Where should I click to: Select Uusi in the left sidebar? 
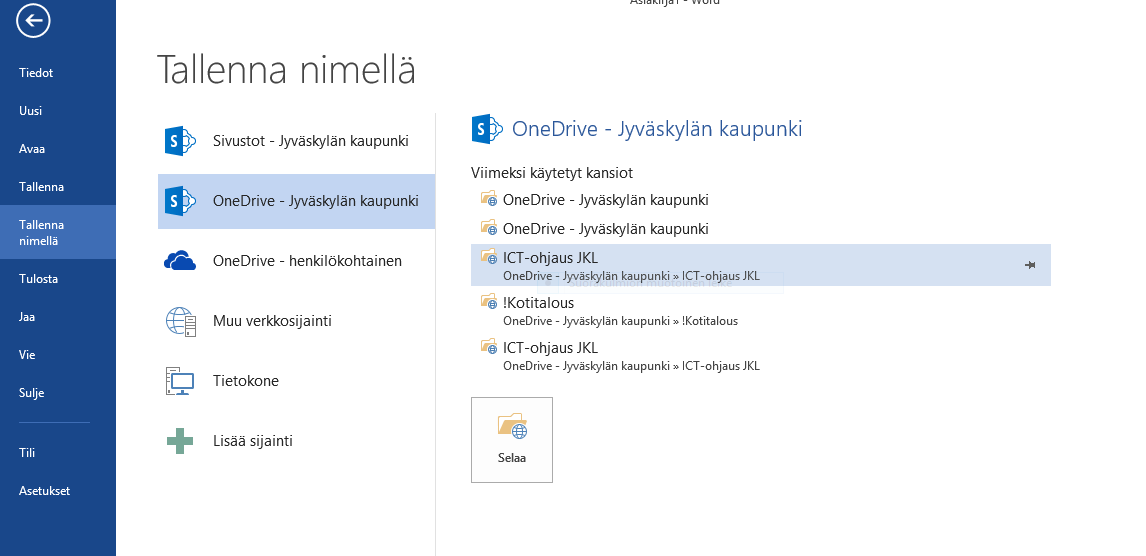pos(31,111)
